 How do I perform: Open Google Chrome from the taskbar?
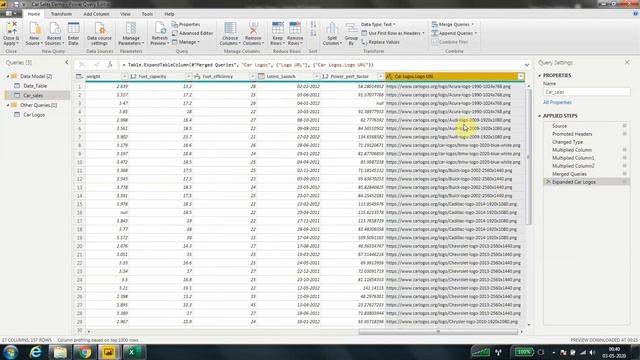[85, 352]
